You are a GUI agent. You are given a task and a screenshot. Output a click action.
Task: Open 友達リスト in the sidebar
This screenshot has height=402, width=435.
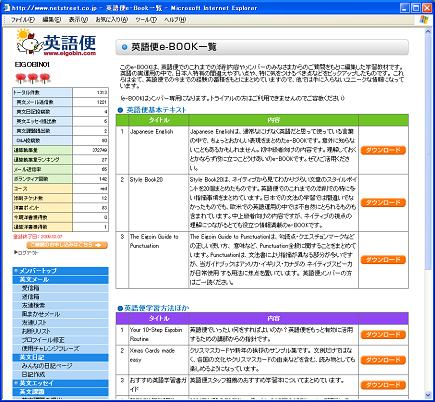tap(34, 323)
